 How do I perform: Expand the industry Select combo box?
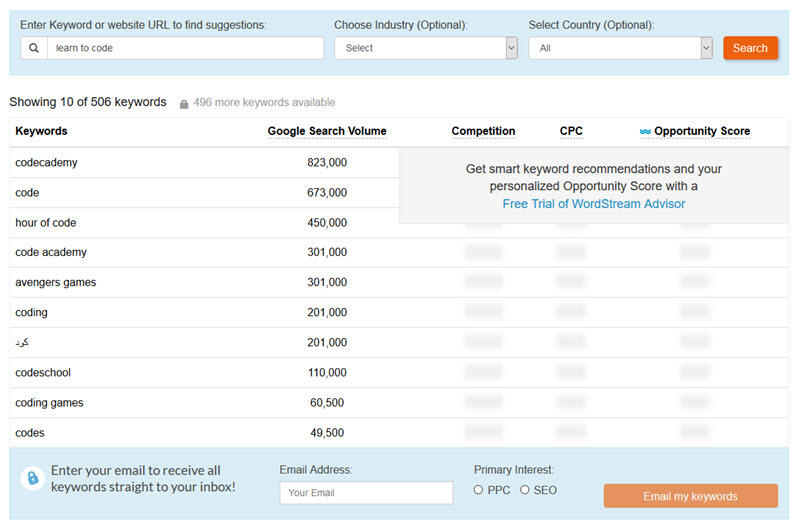(426, 48)
